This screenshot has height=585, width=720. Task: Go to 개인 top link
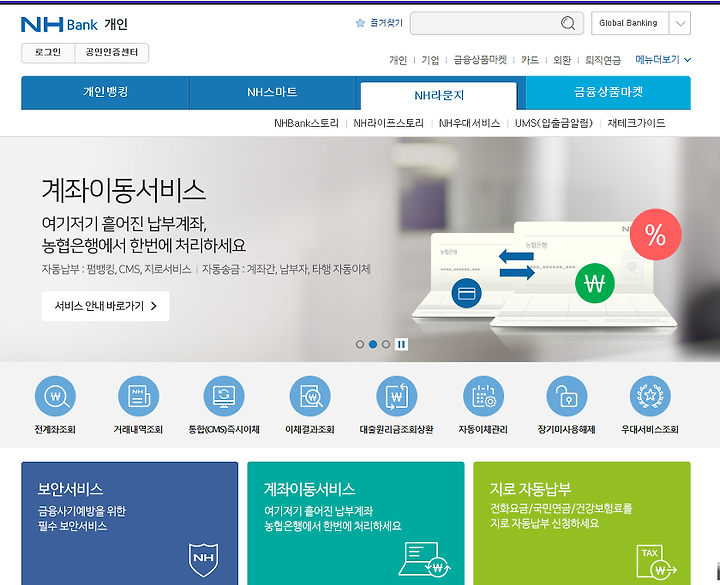pos(398,60)
